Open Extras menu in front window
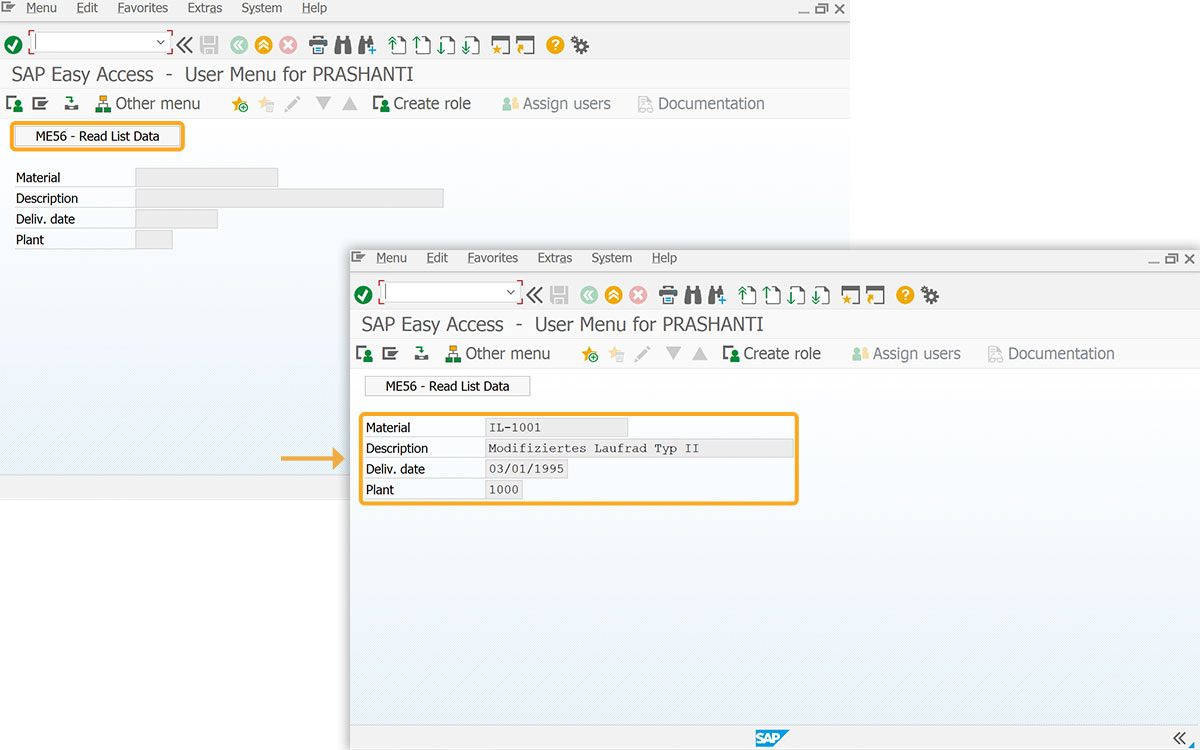Image resolution: width=1200 pixels, height=750 pixels. click(555, 258)
